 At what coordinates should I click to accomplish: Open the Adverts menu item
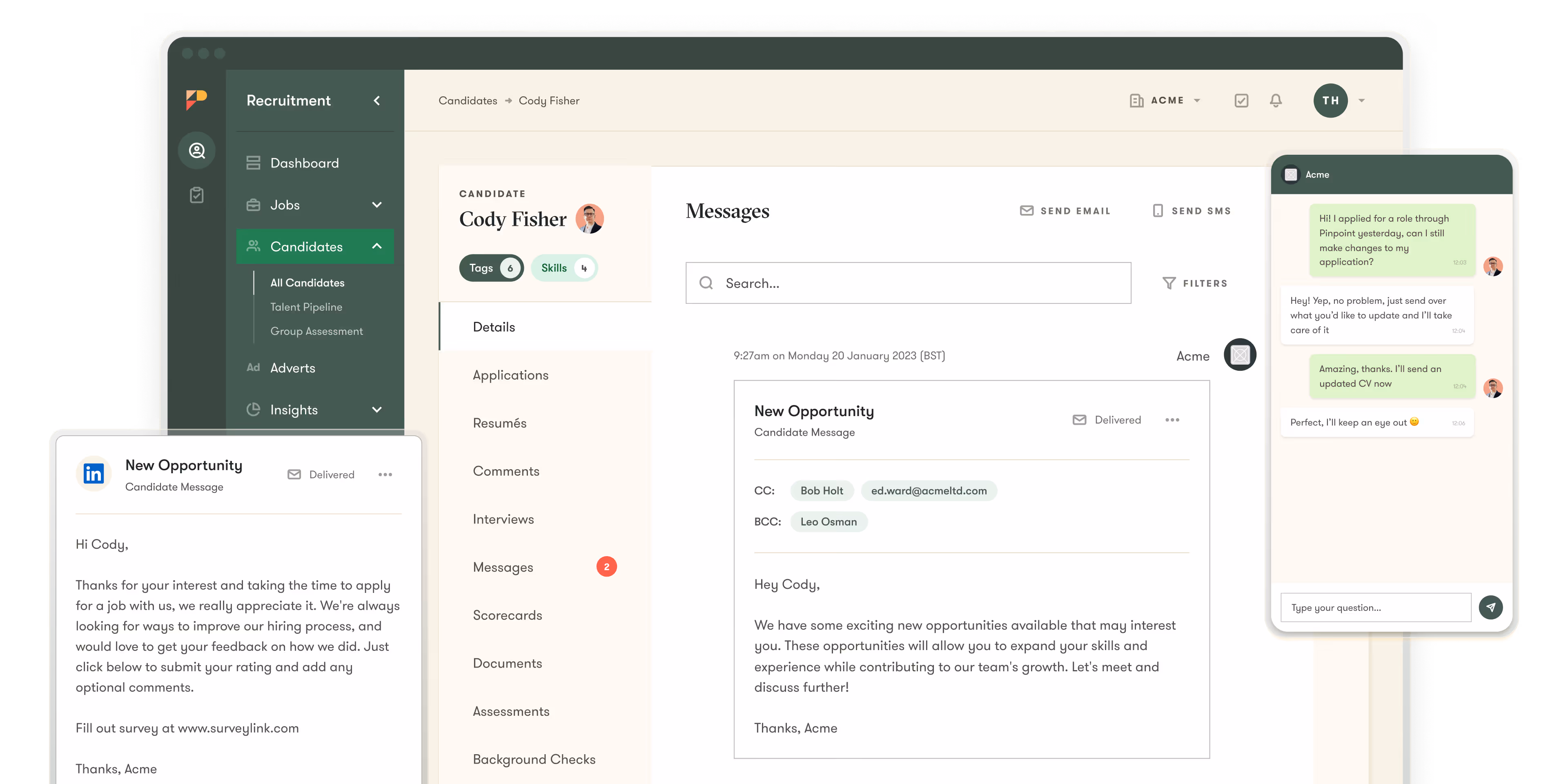(315, 367)
